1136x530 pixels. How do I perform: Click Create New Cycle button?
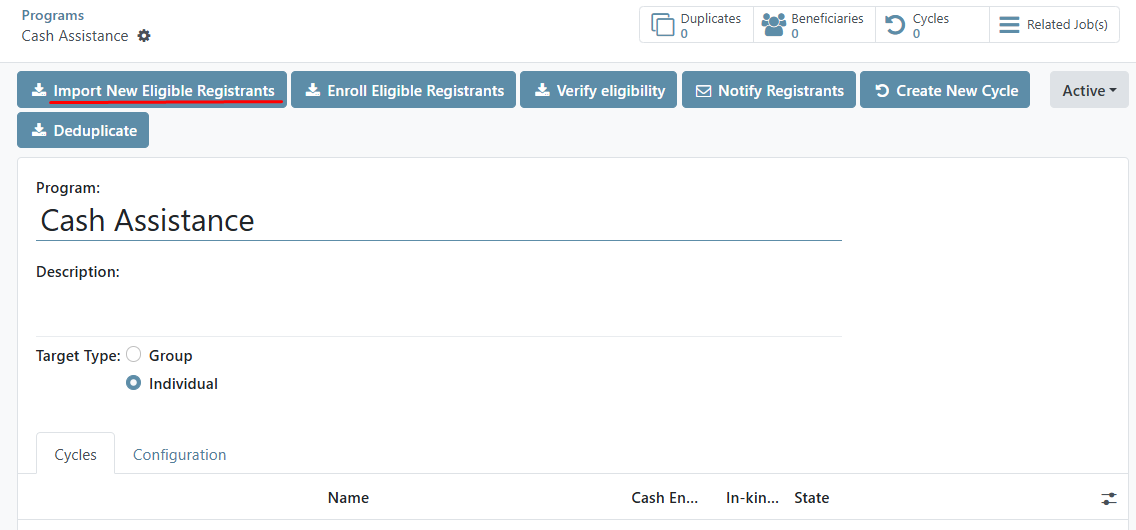pos(944,90)
